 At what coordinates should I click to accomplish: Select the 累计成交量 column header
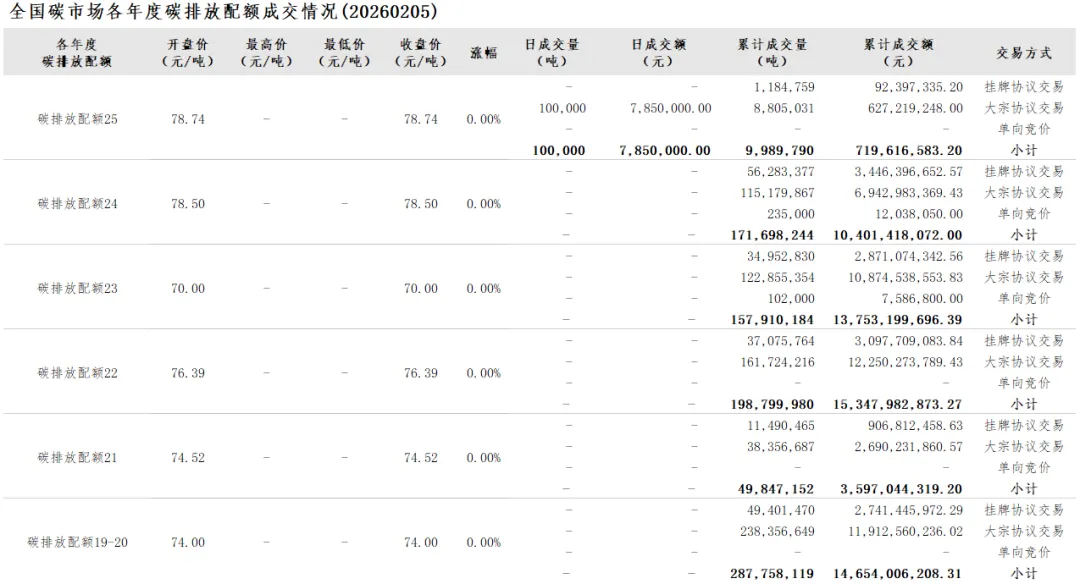(x=772, y=53)
